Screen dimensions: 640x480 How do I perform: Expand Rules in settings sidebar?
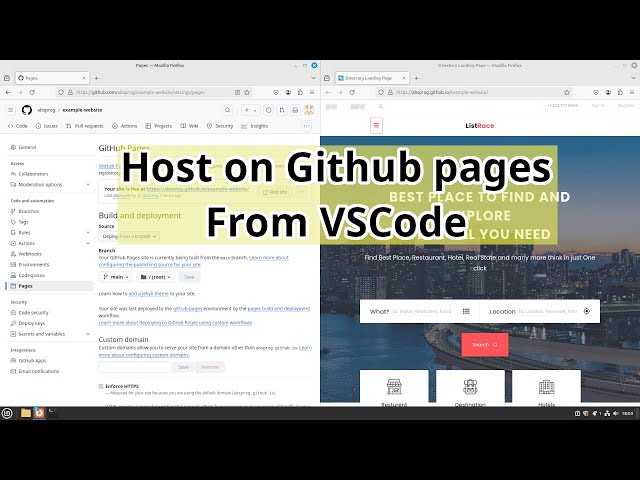[x=88, y=233]
